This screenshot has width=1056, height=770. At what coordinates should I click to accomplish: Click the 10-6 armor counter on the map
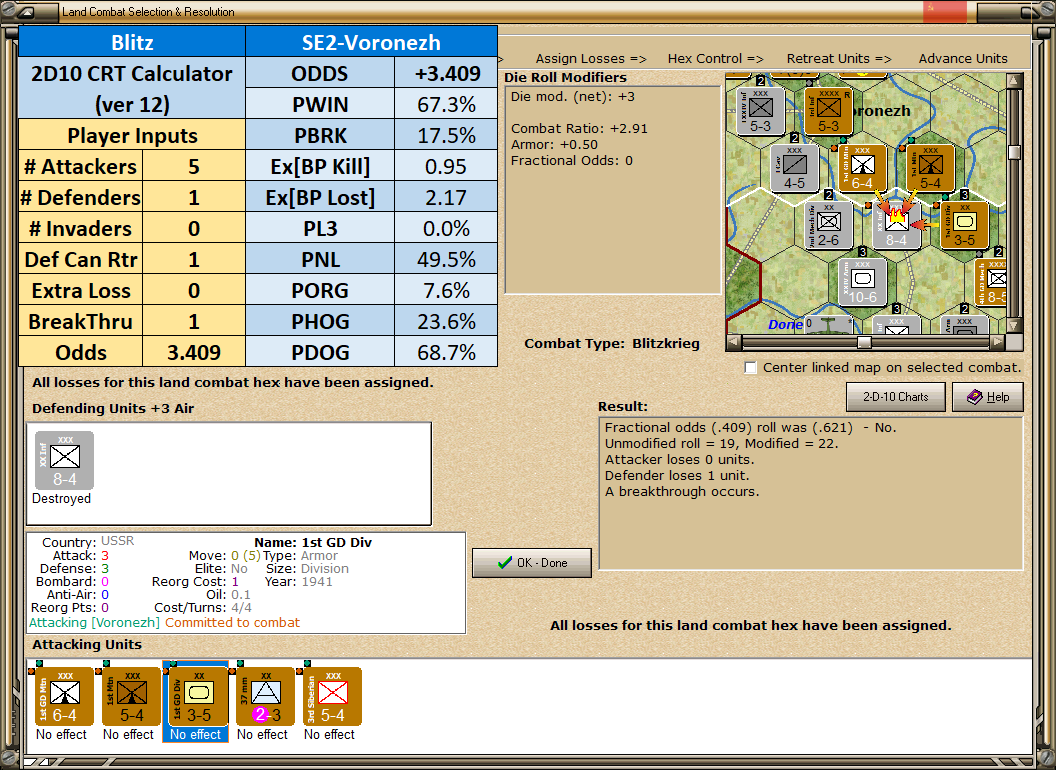[x=862, y=282]
